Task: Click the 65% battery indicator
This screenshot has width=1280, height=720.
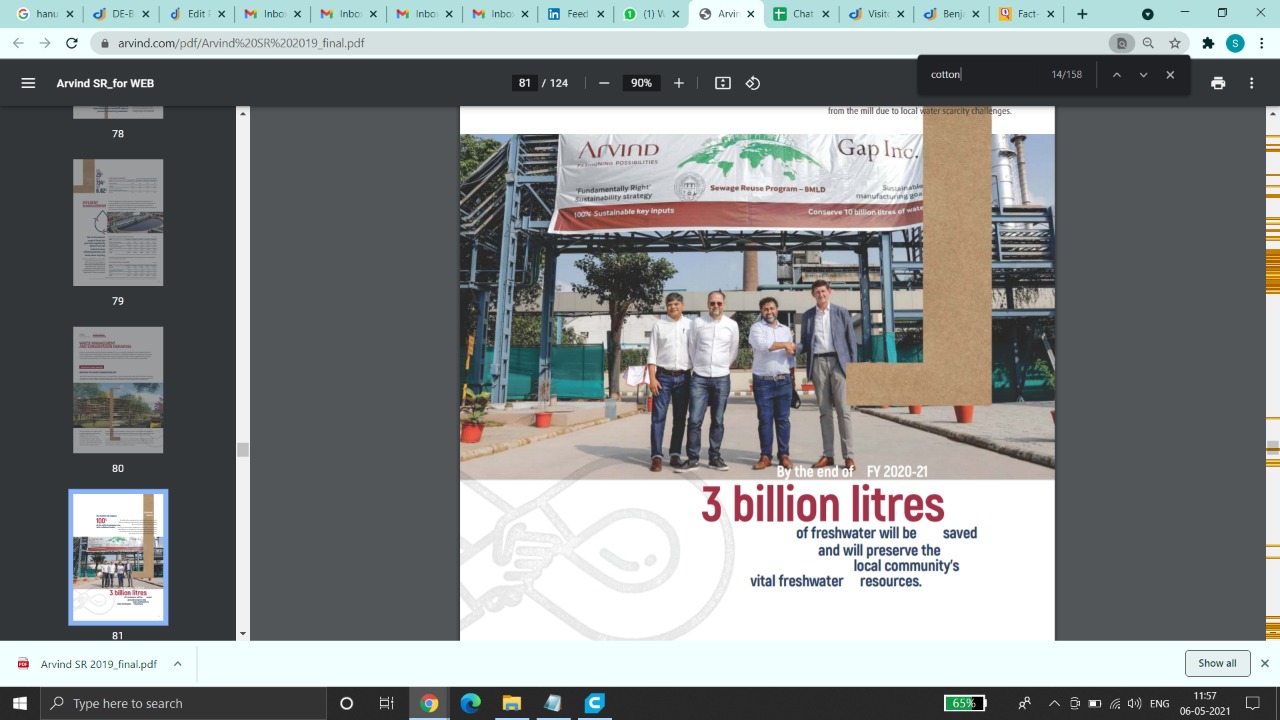Action: tap(965, 703)
